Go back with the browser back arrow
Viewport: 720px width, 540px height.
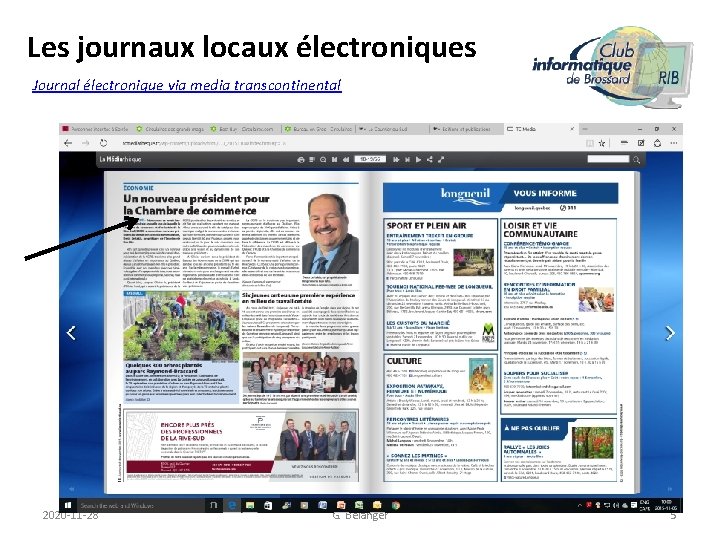pos(68,143)
